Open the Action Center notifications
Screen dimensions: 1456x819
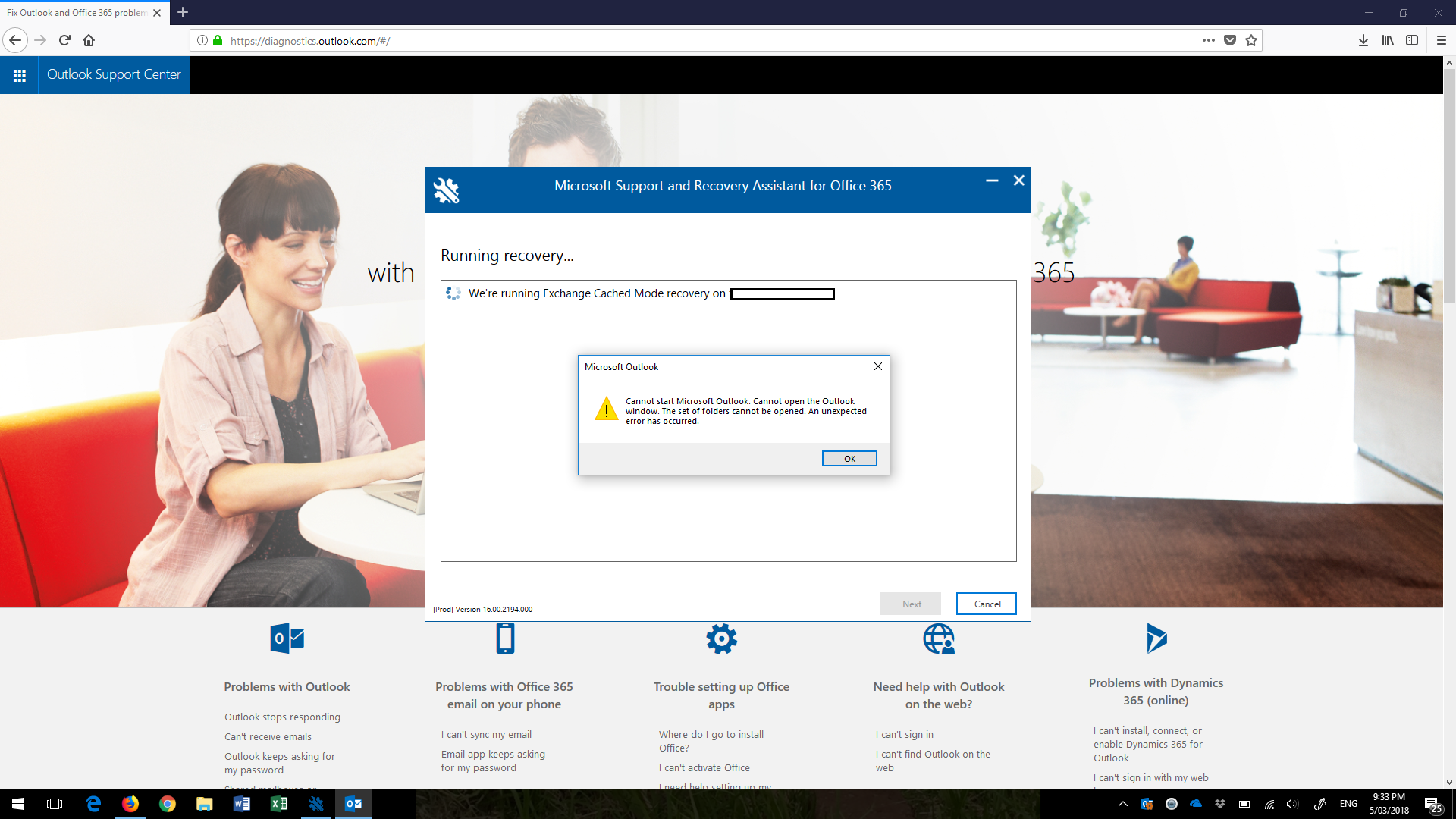tap(1432, 805)
